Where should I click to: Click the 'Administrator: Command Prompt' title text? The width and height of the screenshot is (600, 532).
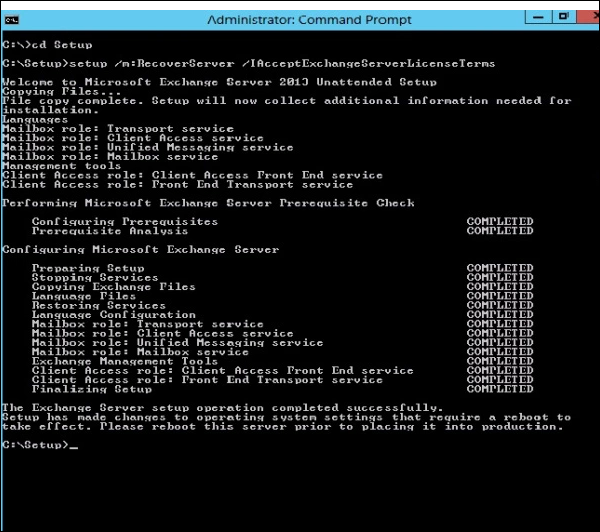309,20
